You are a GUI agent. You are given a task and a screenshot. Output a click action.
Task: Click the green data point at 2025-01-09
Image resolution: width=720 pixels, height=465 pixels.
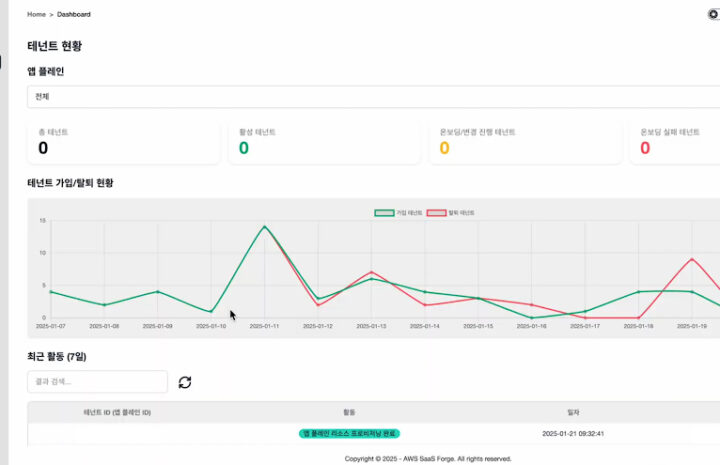click(x=158, y=291)
